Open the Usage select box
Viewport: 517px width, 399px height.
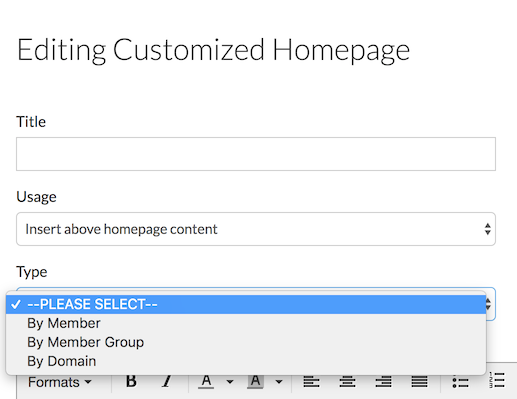256,229
